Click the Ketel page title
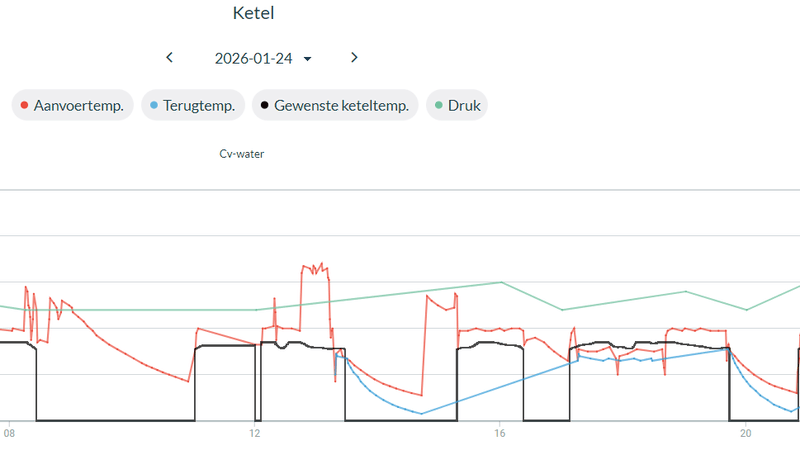800x455 pixels. tap(253, 14)
